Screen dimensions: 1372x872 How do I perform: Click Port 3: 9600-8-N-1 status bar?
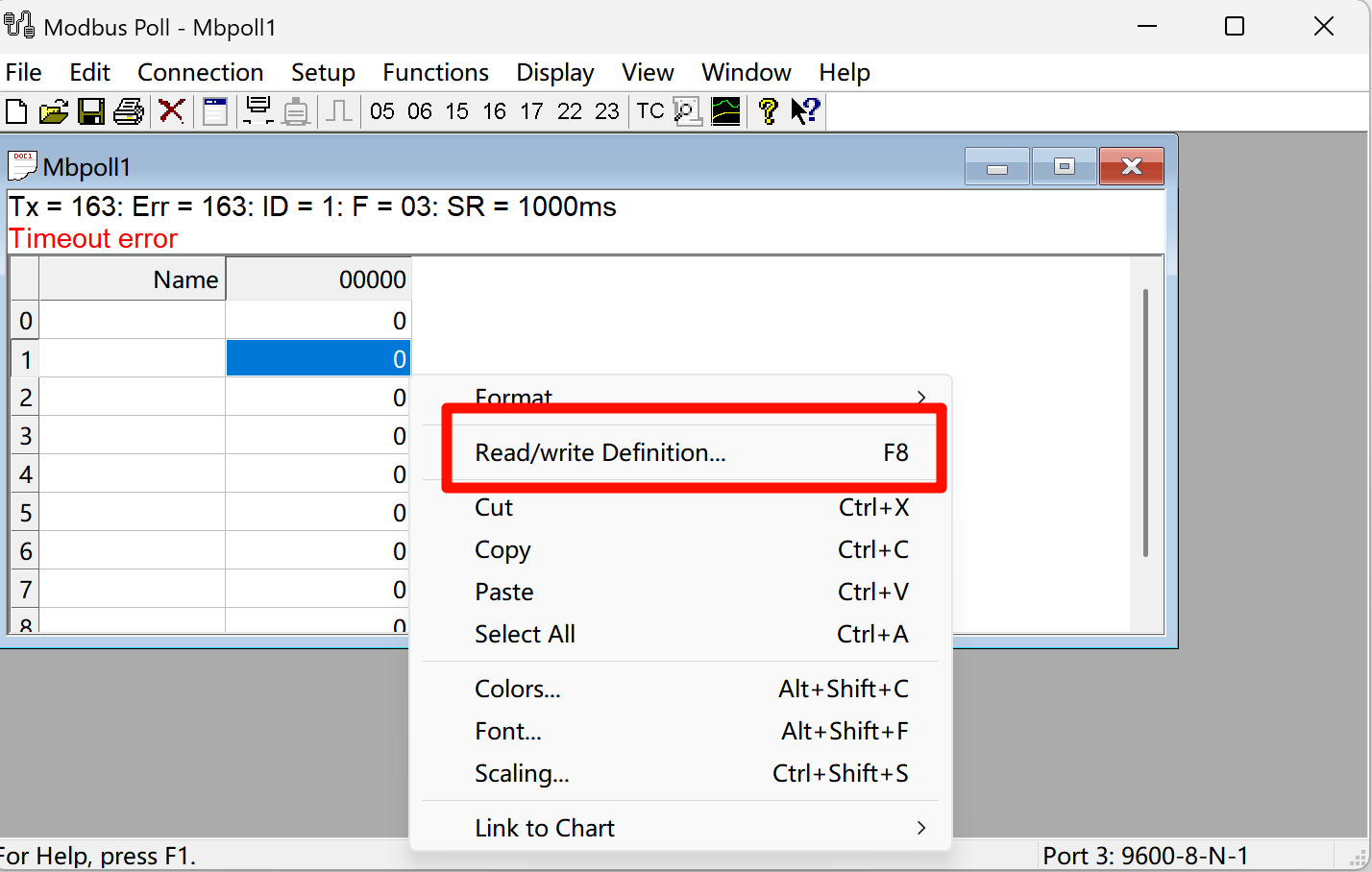[x=1145, y=856]
